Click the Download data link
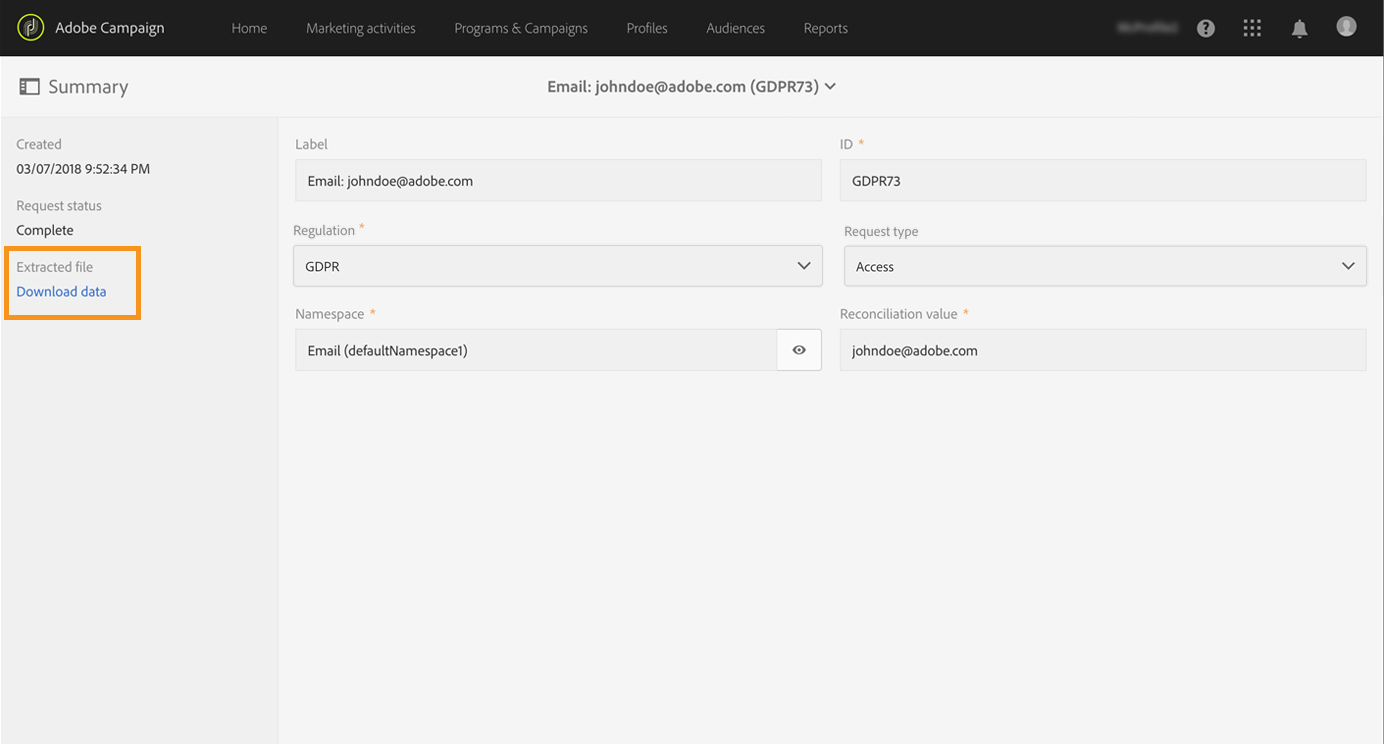Image resolution: width=1384 pixels, height=744 pixels. (61, 292)
